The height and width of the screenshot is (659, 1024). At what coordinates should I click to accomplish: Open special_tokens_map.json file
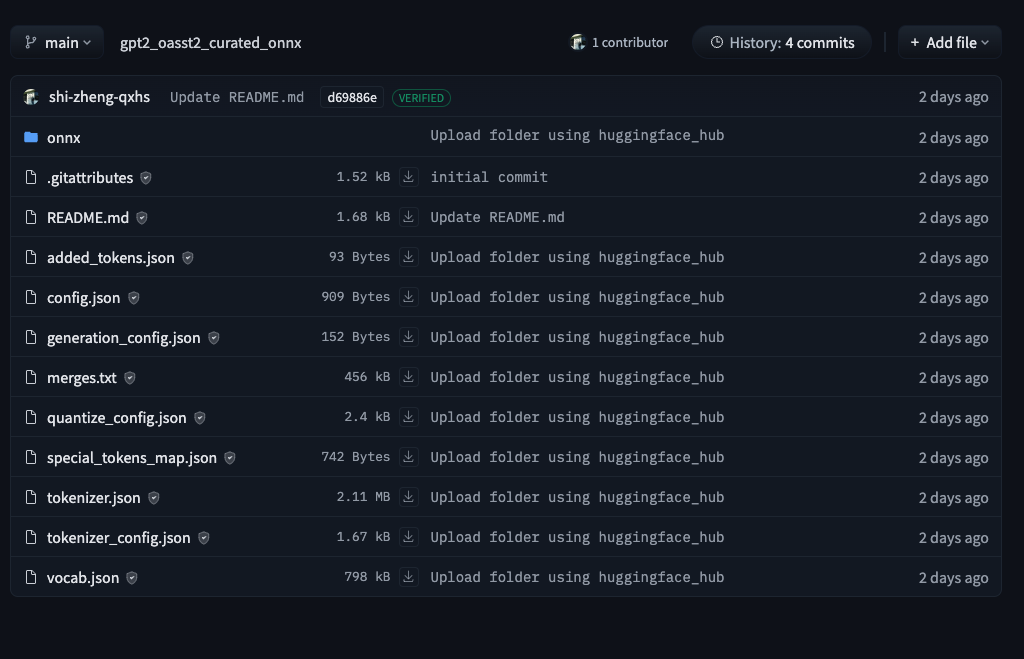pos(132,458)
